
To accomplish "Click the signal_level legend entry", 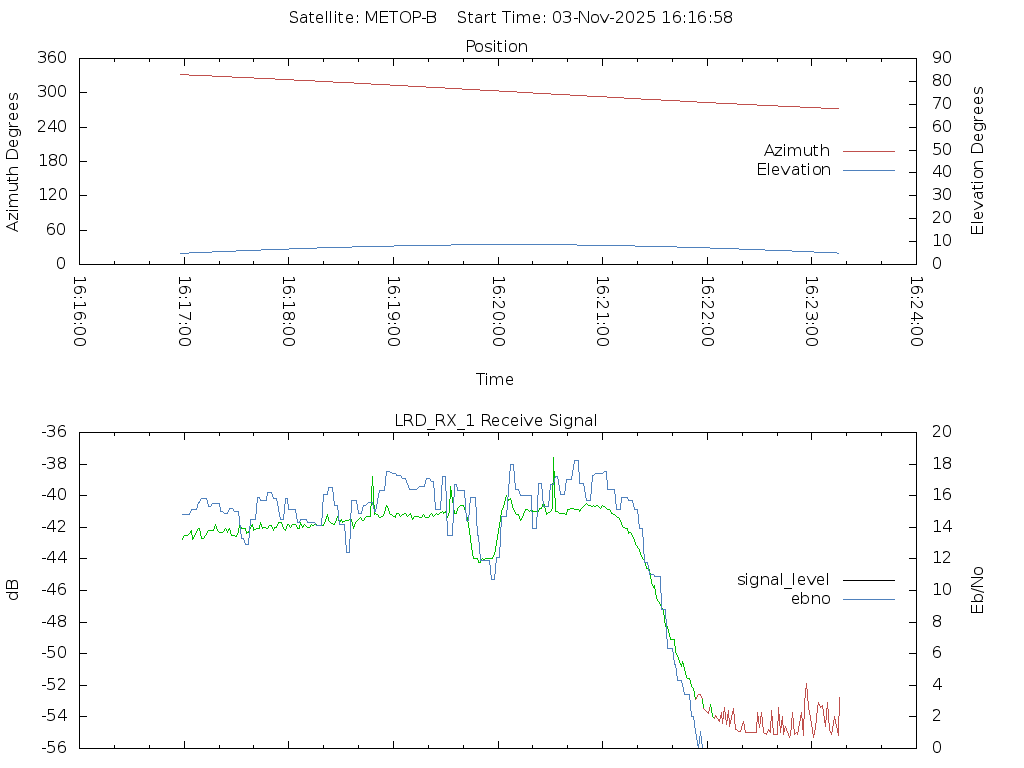I will 784,580.
